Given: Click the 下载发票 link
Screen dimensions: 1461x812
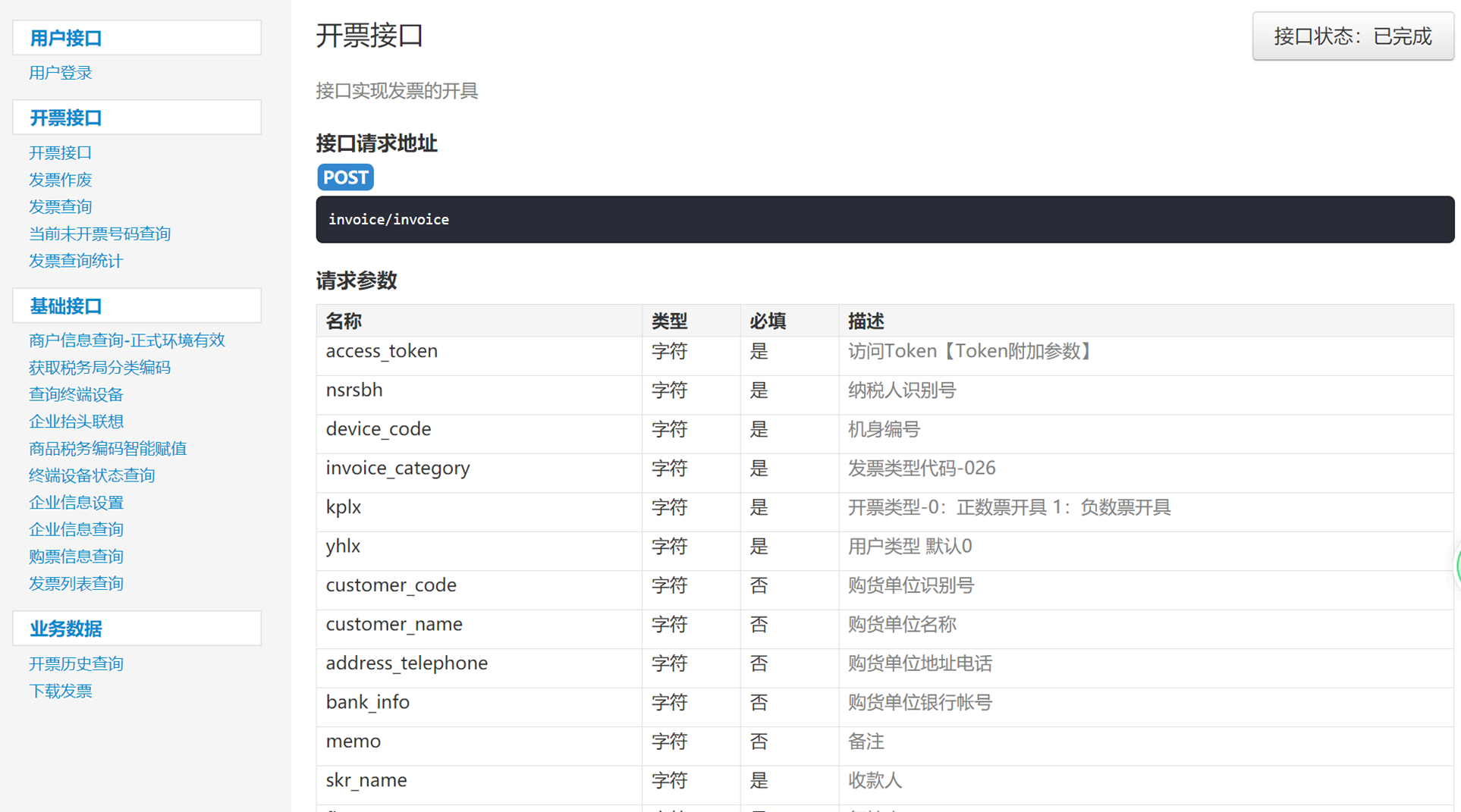Looking at the screenshot, I should tap(61, 691).
